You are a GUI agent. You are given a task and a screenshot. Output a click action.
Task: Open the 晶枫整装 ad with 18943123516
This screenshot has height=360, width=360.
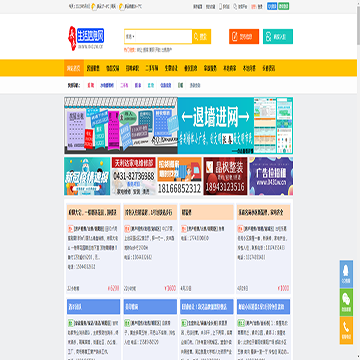point(225,176)
